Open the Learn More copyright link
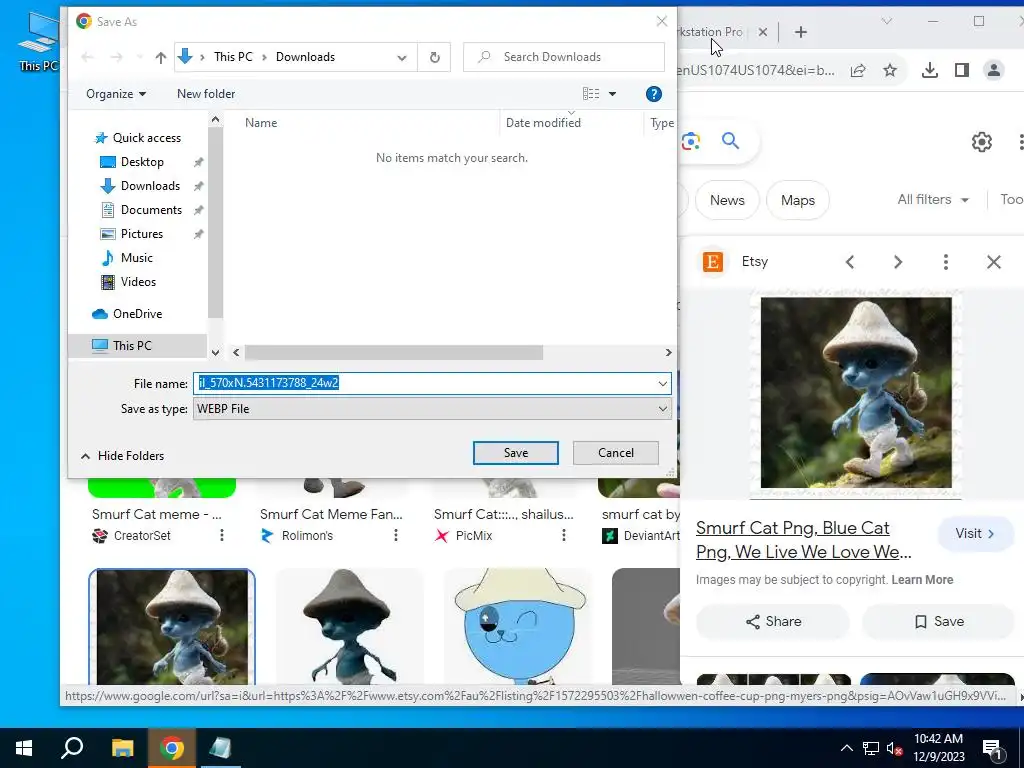The height and width of the screenshot is (768, 1024). pos(921,580)
